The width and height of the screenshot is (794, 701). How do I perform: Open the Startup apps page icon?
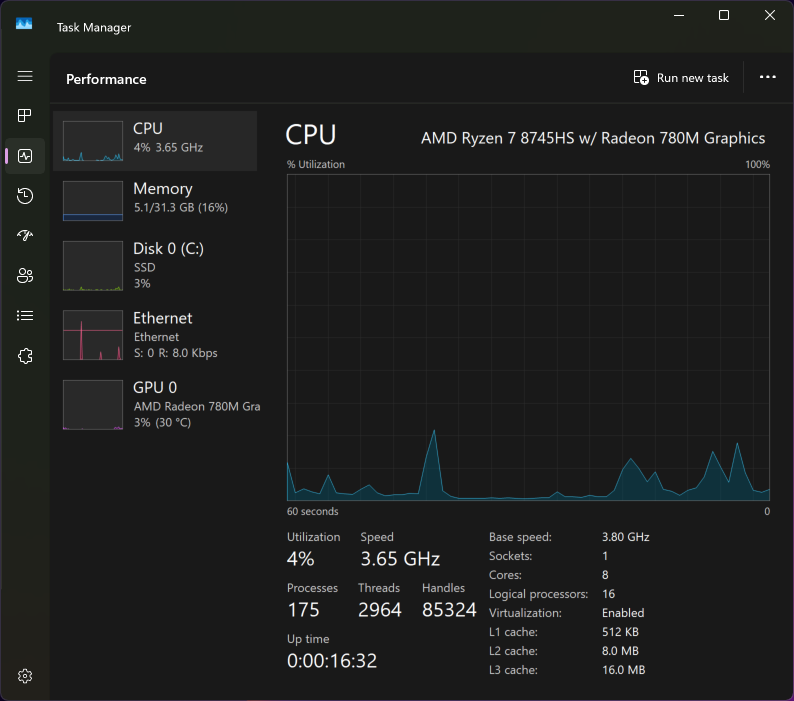pyautogui.click(x=25, y=236)
